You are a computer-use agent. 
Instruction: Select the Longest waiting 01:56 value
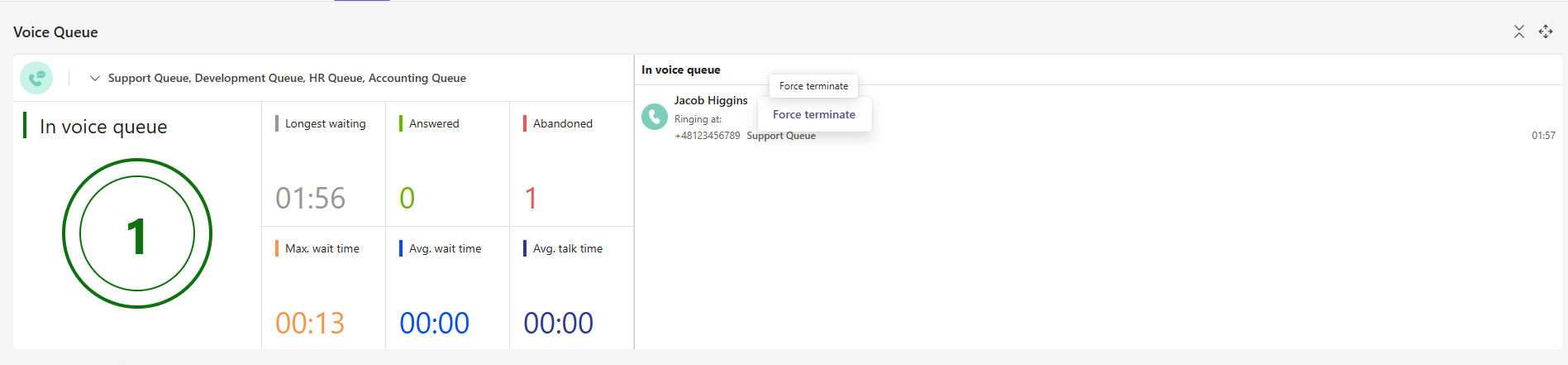pyautogui.click(x=310, y=199)
